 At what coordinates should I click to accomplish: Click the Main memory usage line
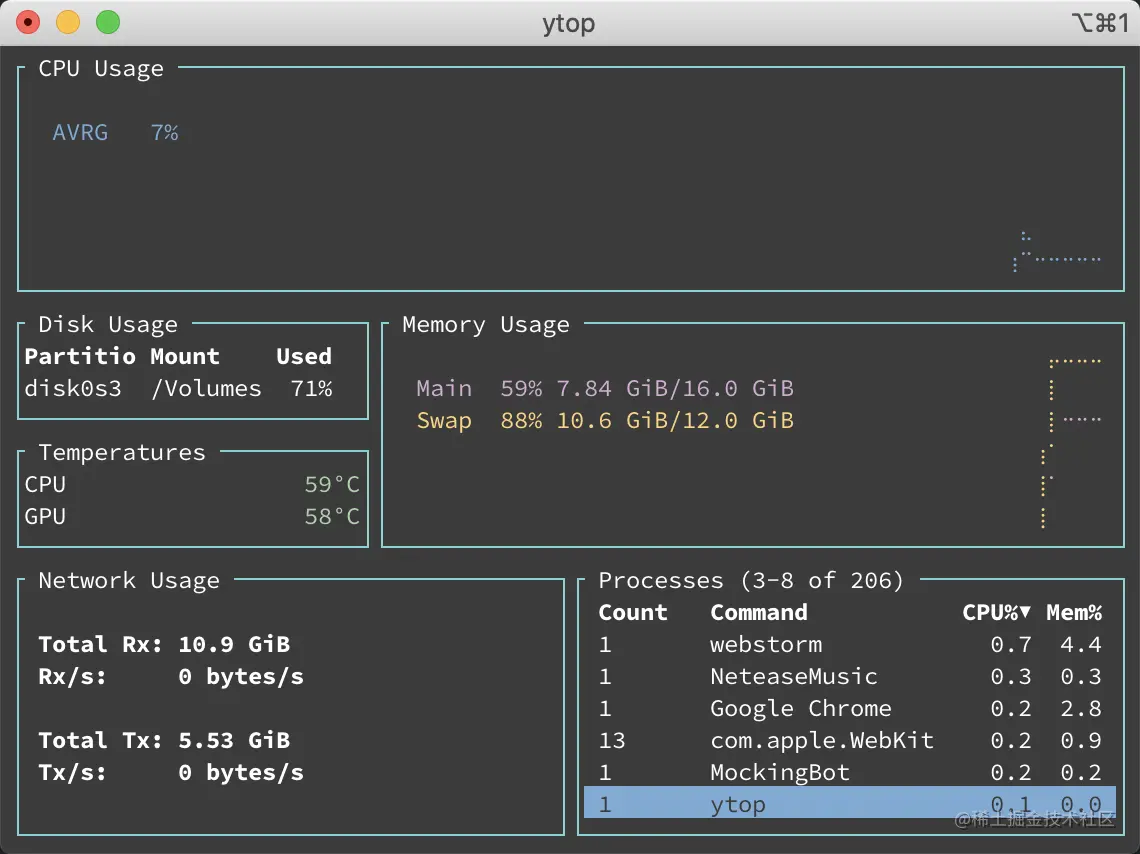pyautogui.click(x=604, y=388)
